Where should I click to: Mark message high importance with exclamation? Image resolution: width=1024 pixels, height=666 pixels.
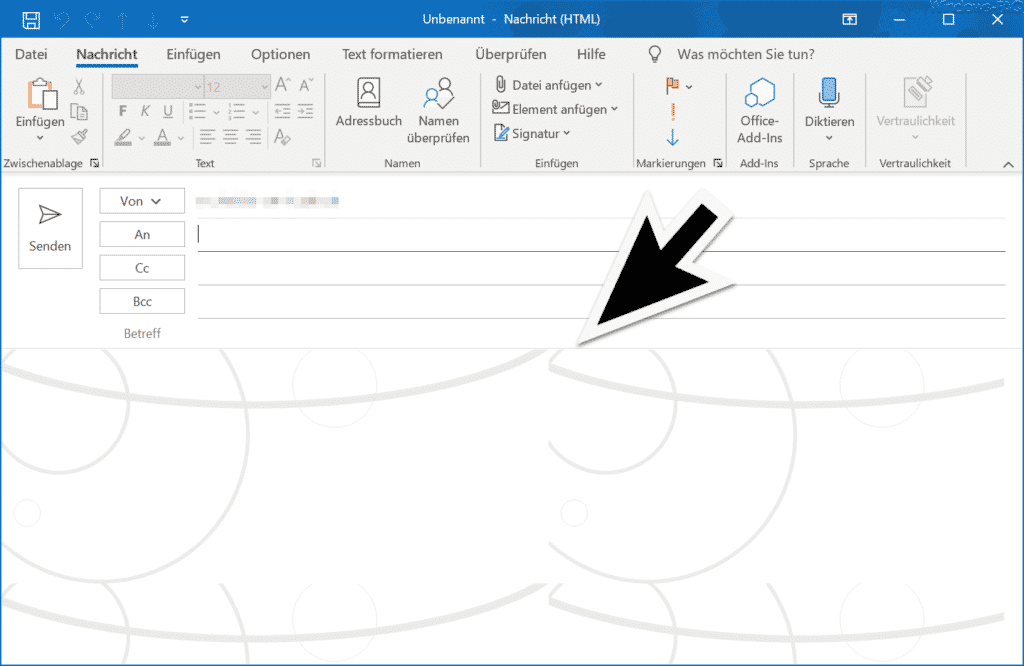(673, 112)
